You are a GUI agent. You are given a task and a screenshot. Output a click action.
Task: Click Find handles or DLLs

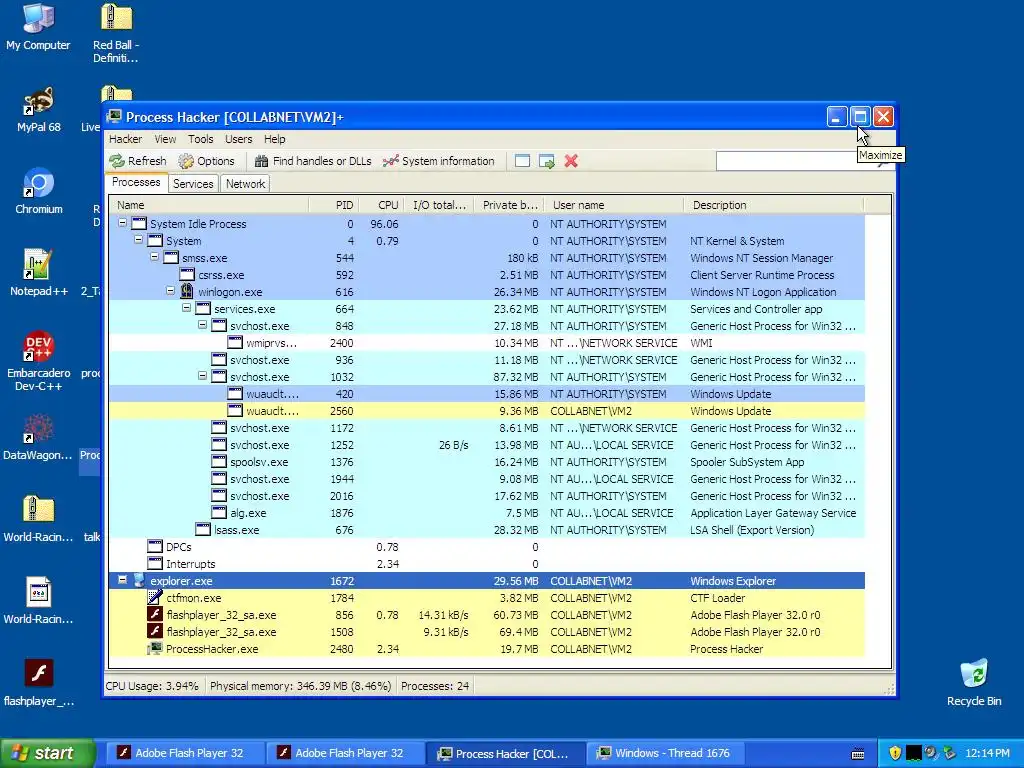[x=313, y=161]
